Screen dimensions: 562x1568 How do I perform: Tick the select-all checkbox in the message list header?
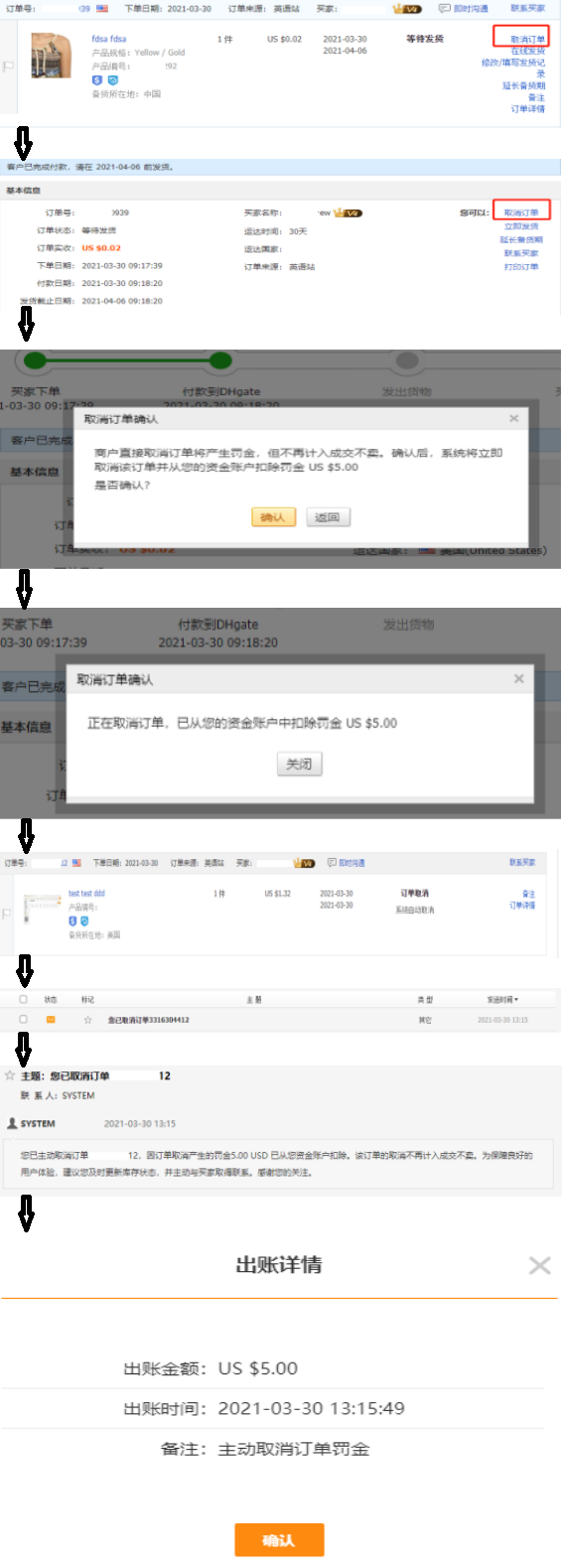point(23,999)
